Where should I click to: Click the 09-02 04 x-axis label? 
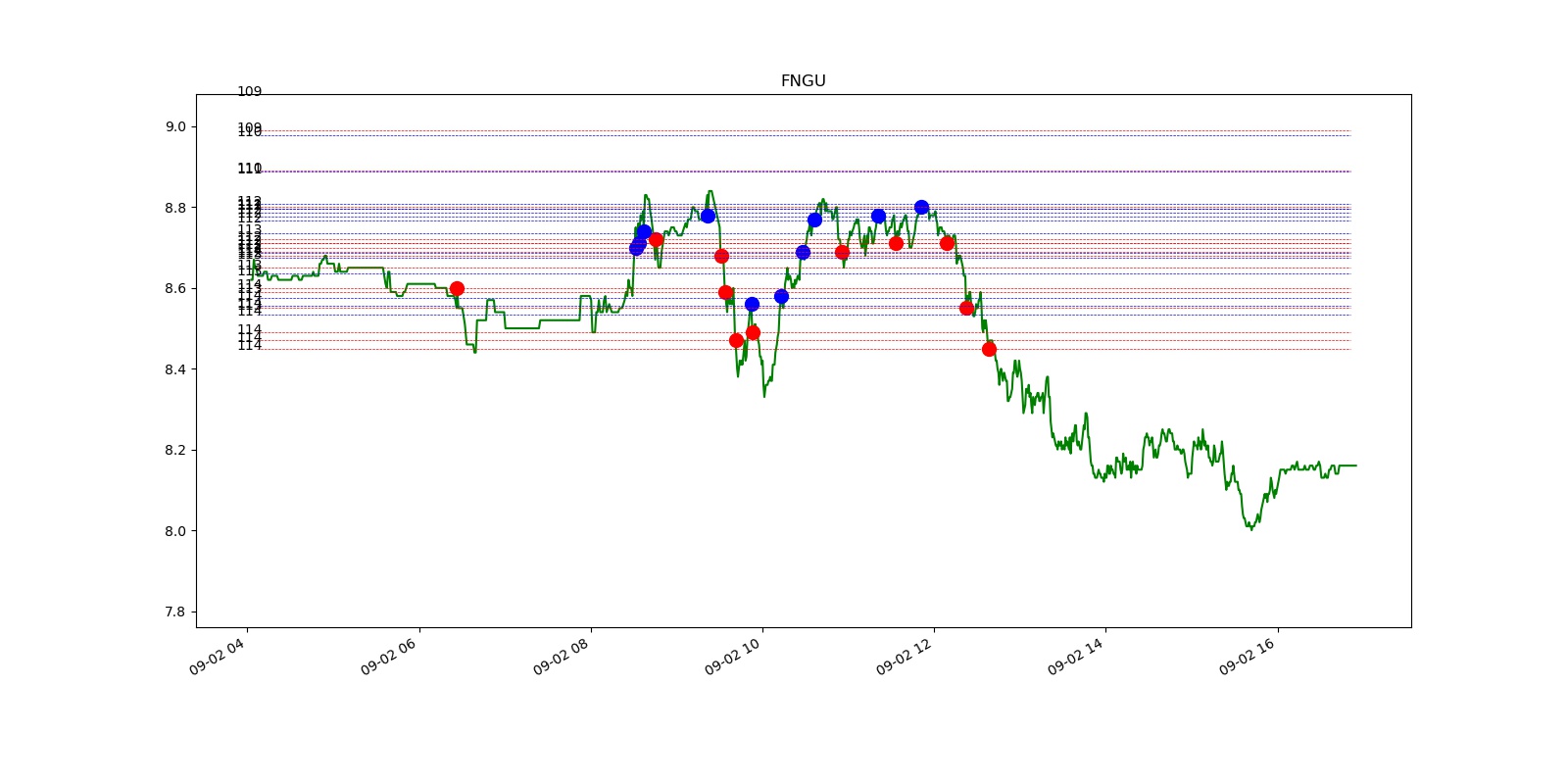click(x=217, y=657)
